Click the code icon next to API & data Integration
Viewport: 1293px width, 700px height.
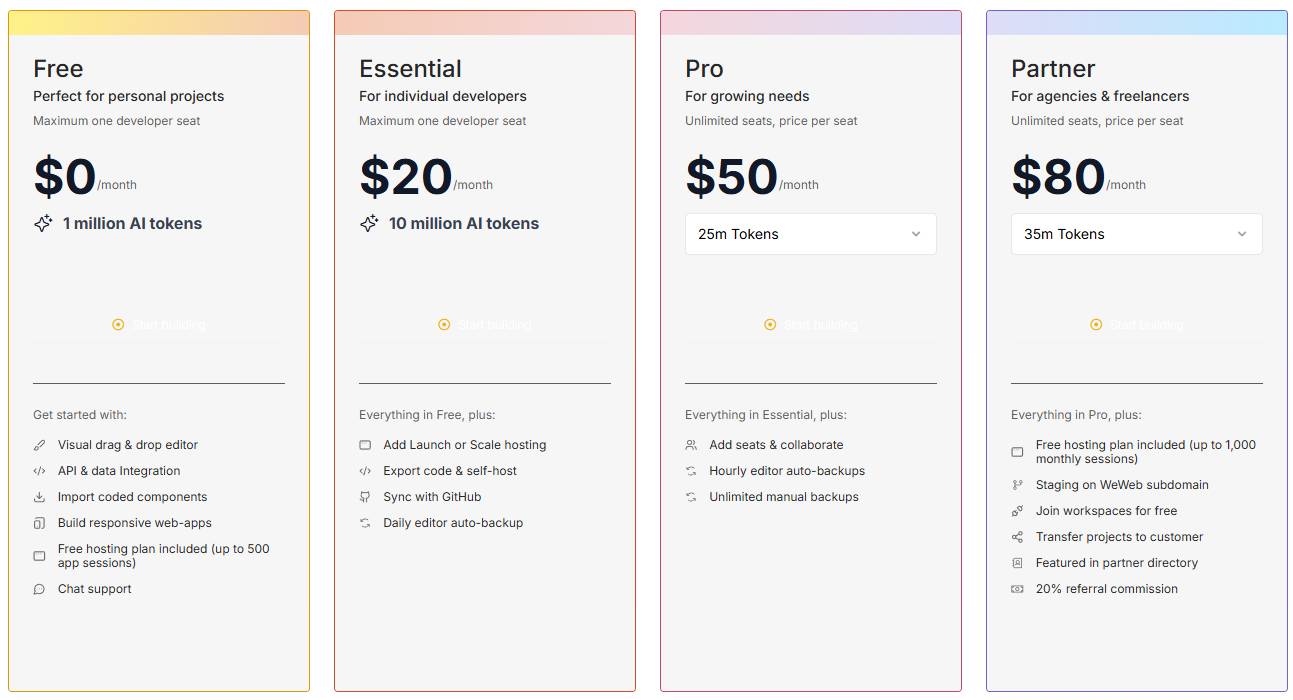click(x=38, y=470)
